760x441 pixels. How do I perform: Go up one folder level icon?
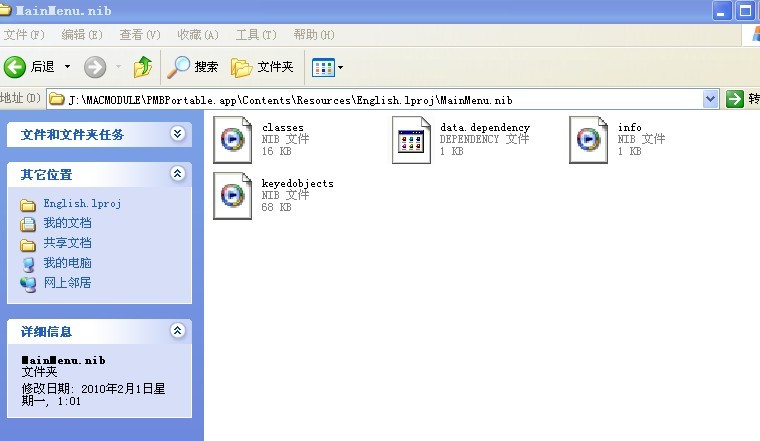click(x=142, y=67)
